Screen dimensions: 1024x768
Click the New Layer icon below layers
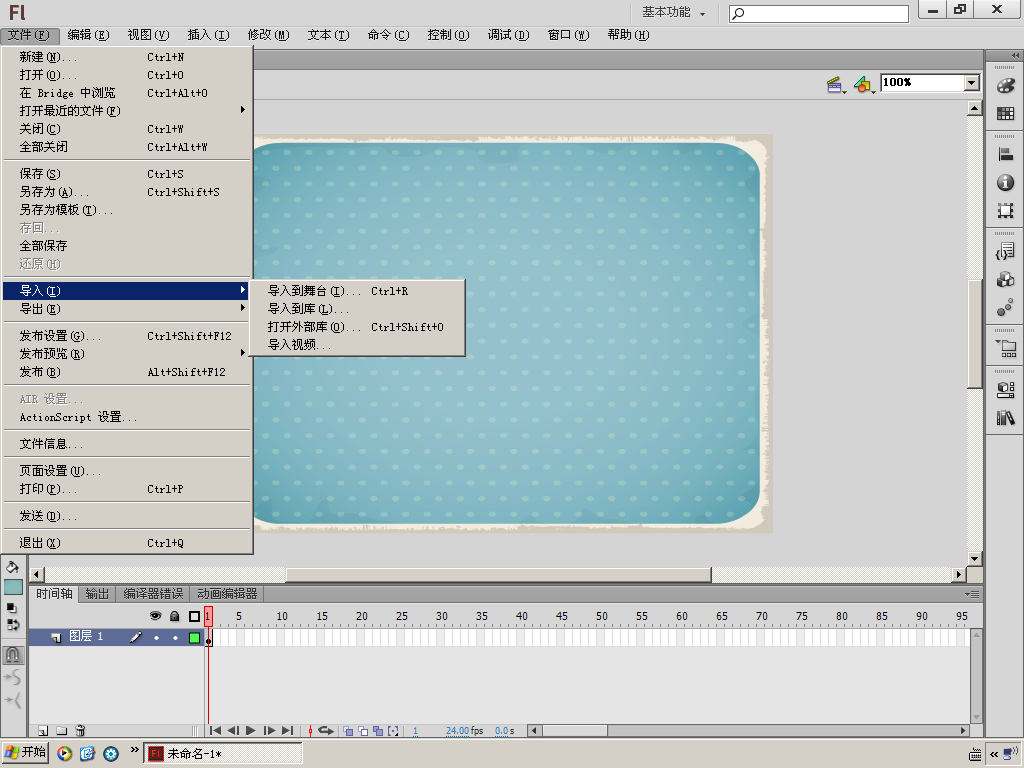42,731
